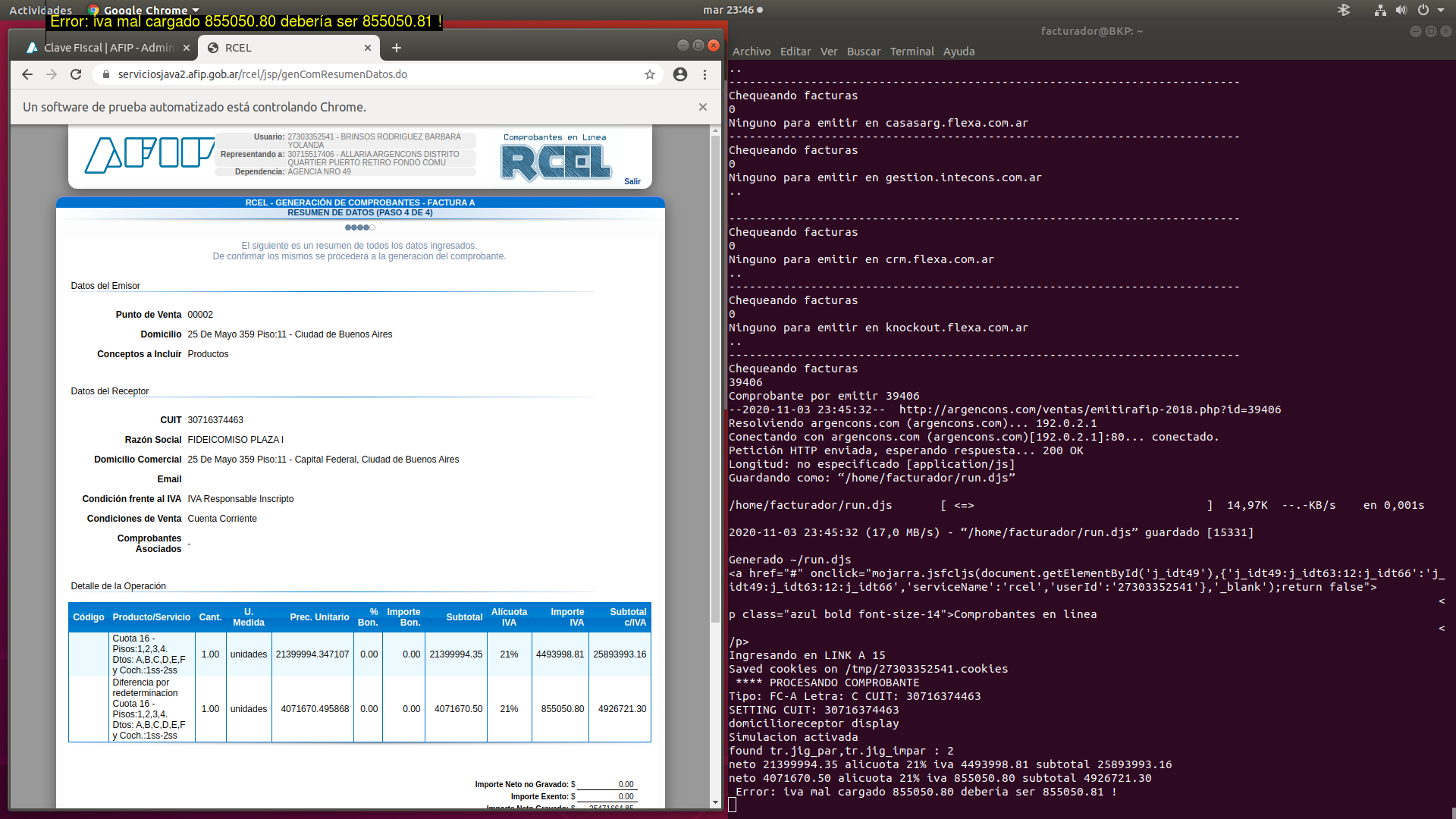
Task: Minimize the Chrome window
Action: [x=682, y=45]
